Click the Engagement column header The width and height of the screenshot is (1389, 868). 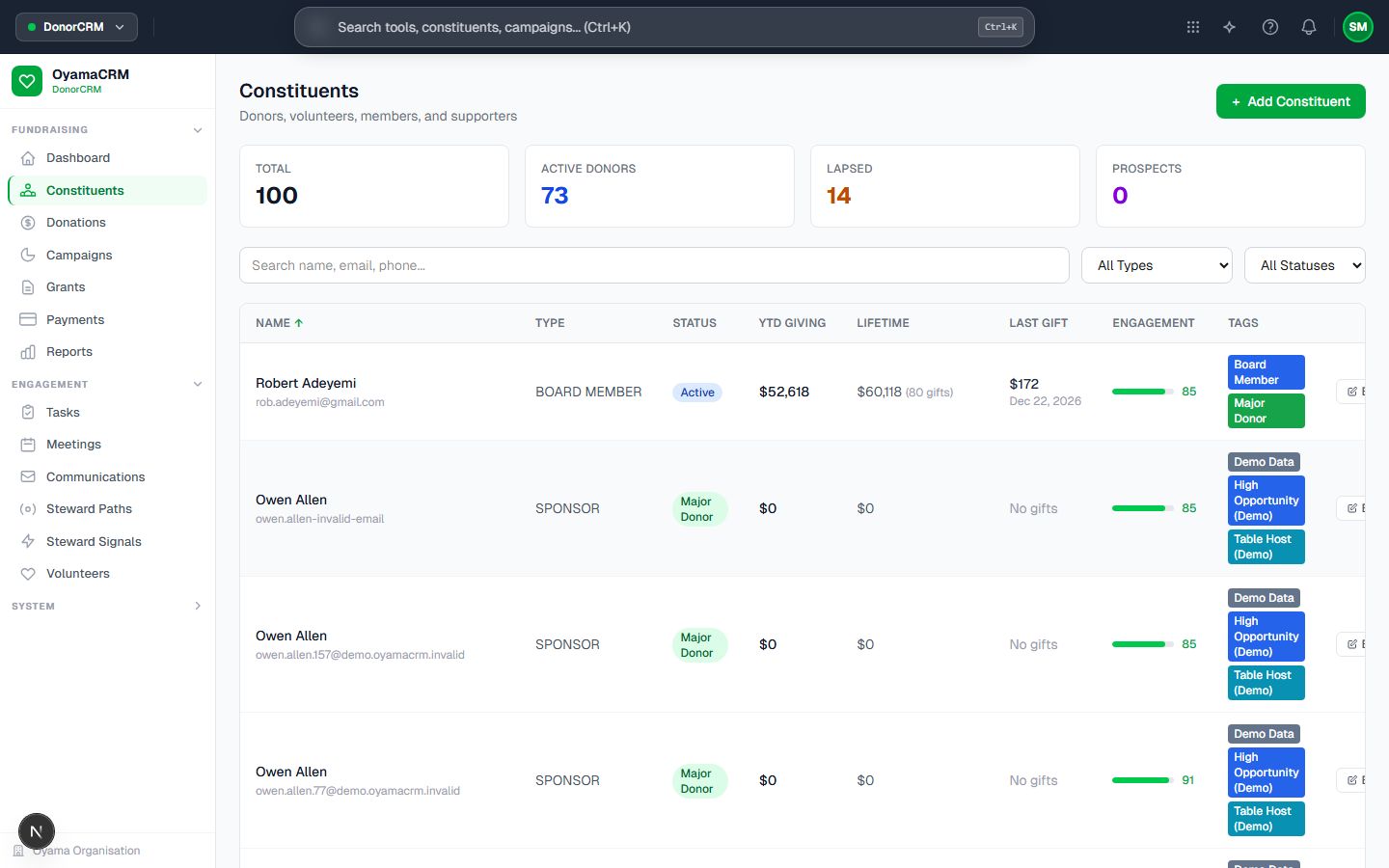pyautogui.click(x=1154, y=323)
